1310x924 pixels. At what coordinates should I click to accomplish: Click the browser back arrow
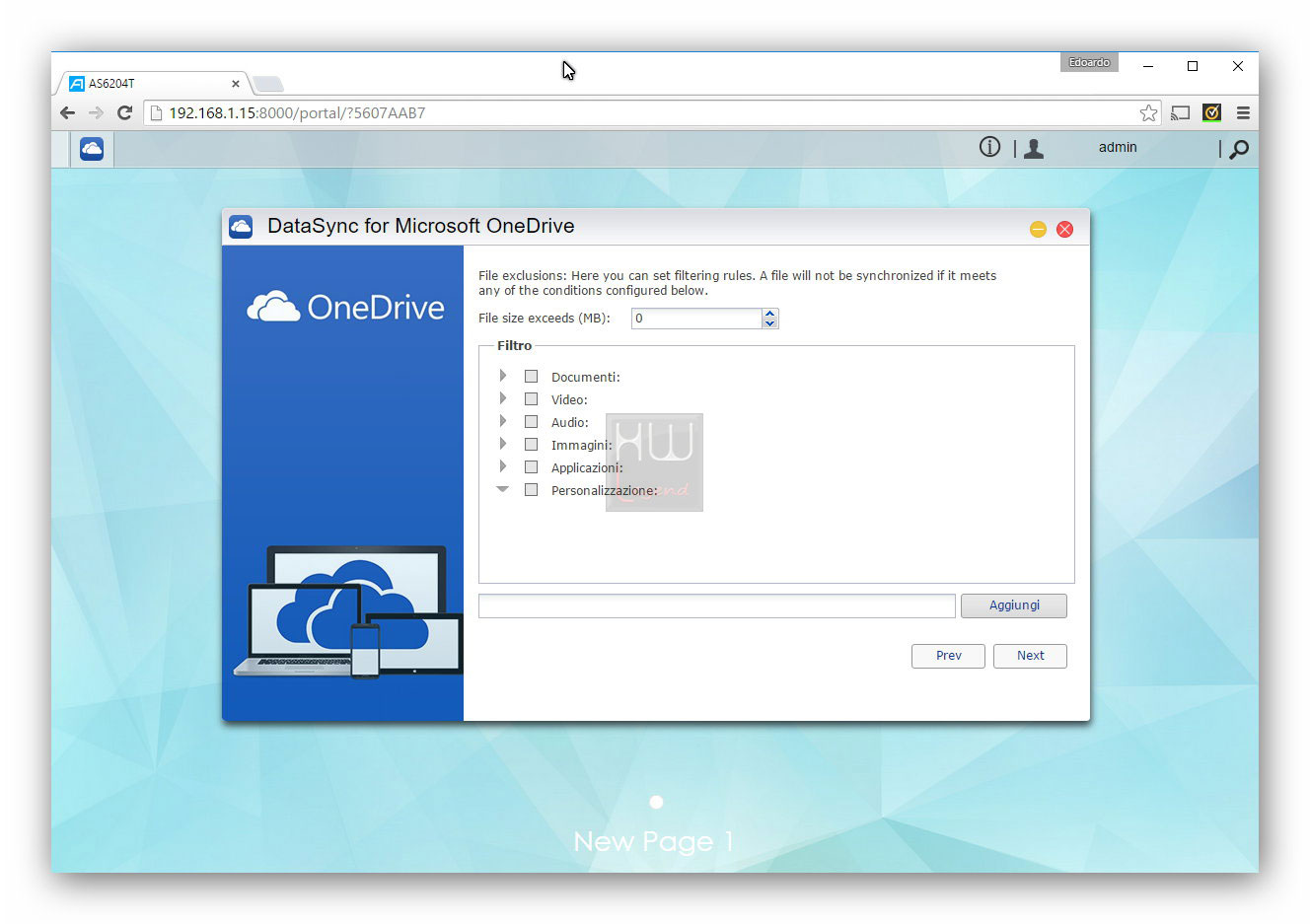click(x=67, y=112)
